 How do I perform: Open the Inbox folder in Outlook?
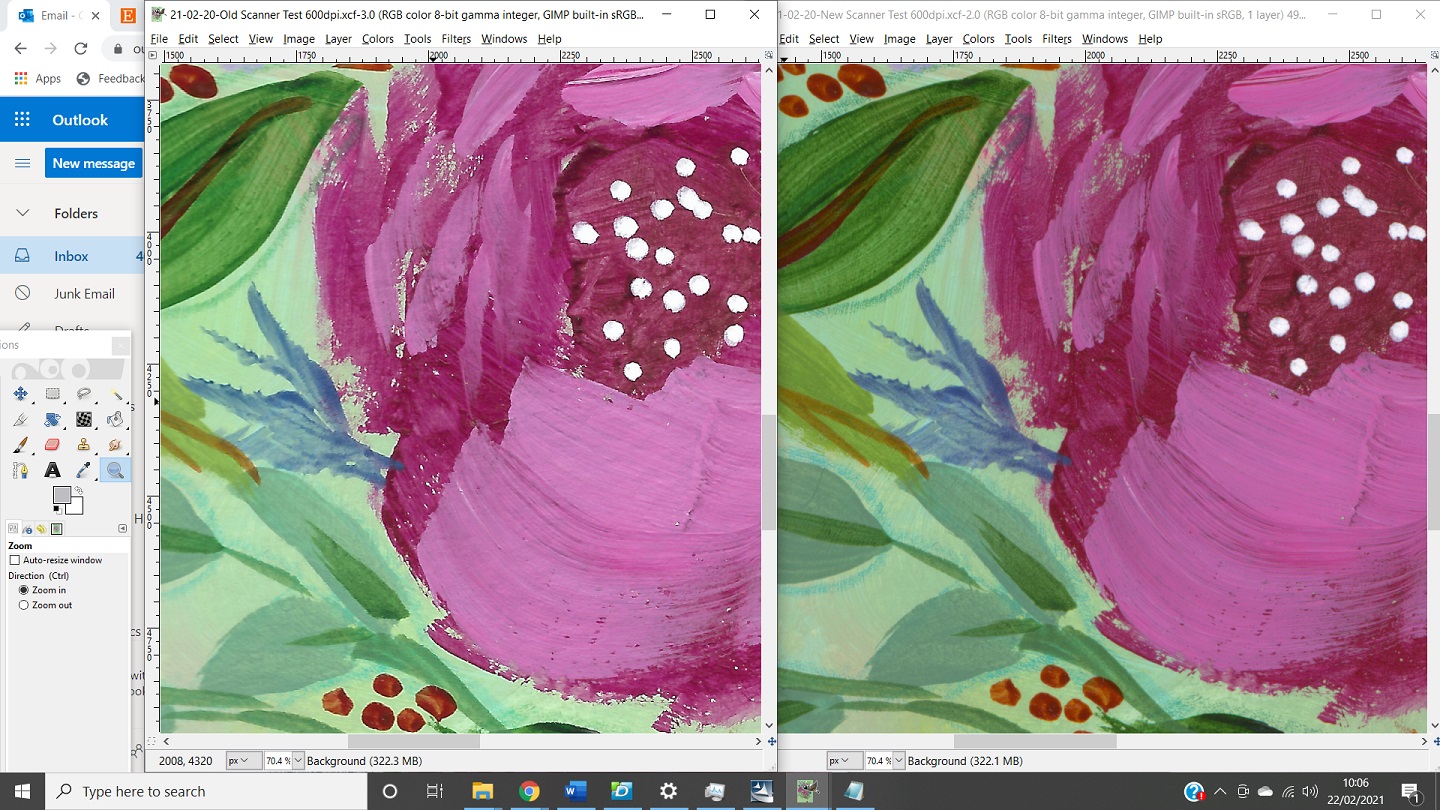72,256
